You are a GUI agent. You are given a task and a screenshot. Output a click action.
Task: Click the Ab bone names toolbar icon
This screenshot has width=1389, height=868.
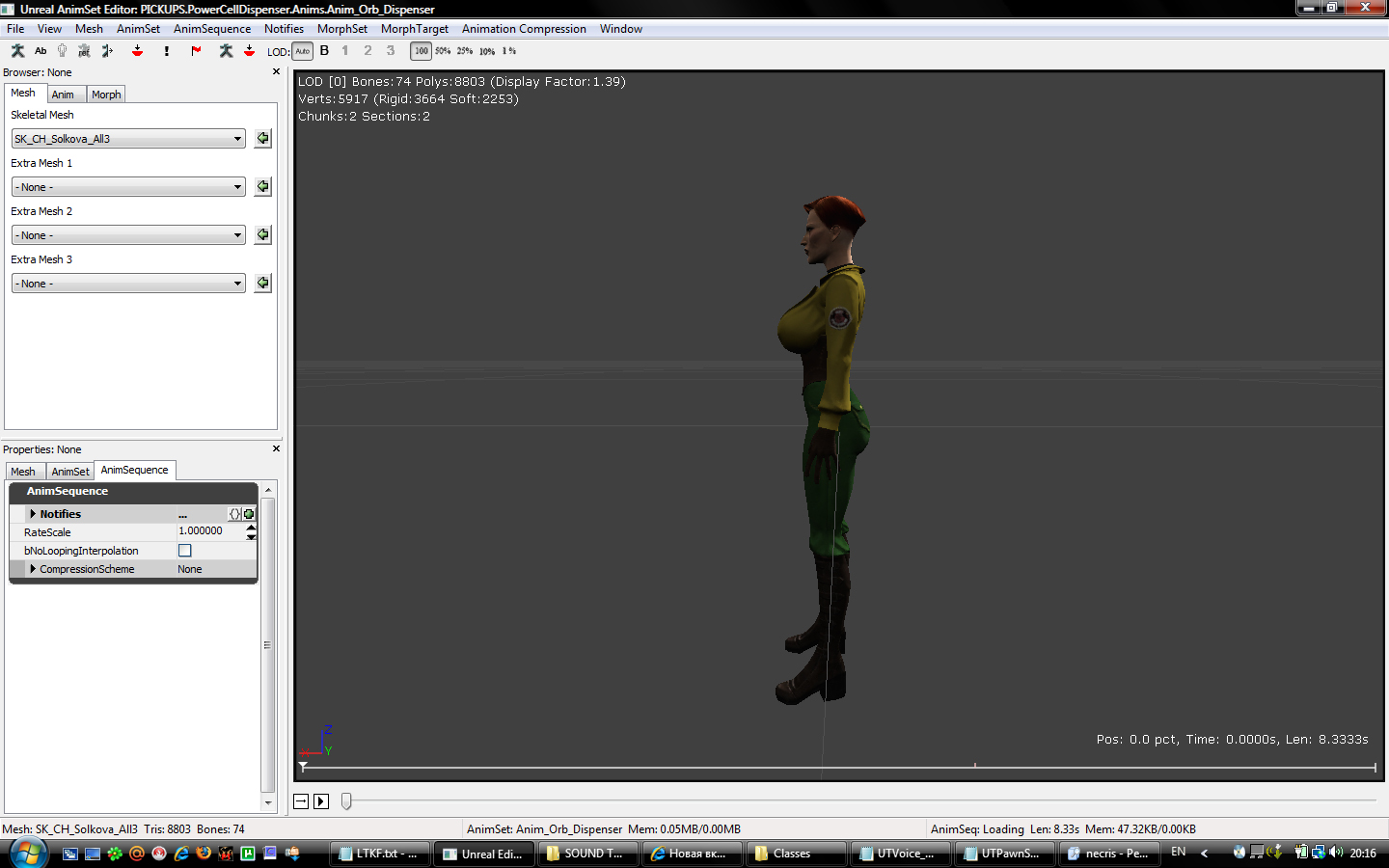click(x=41, y=51)
